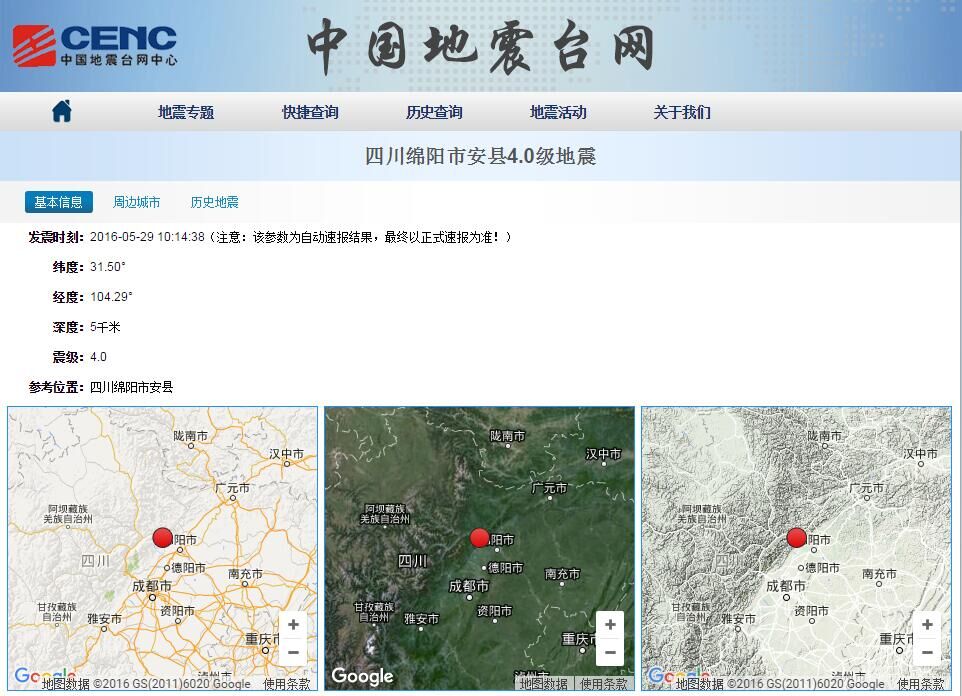
Task: Open the 地震活动 menu
Action: pyautogui.click(x=558, y=112)
